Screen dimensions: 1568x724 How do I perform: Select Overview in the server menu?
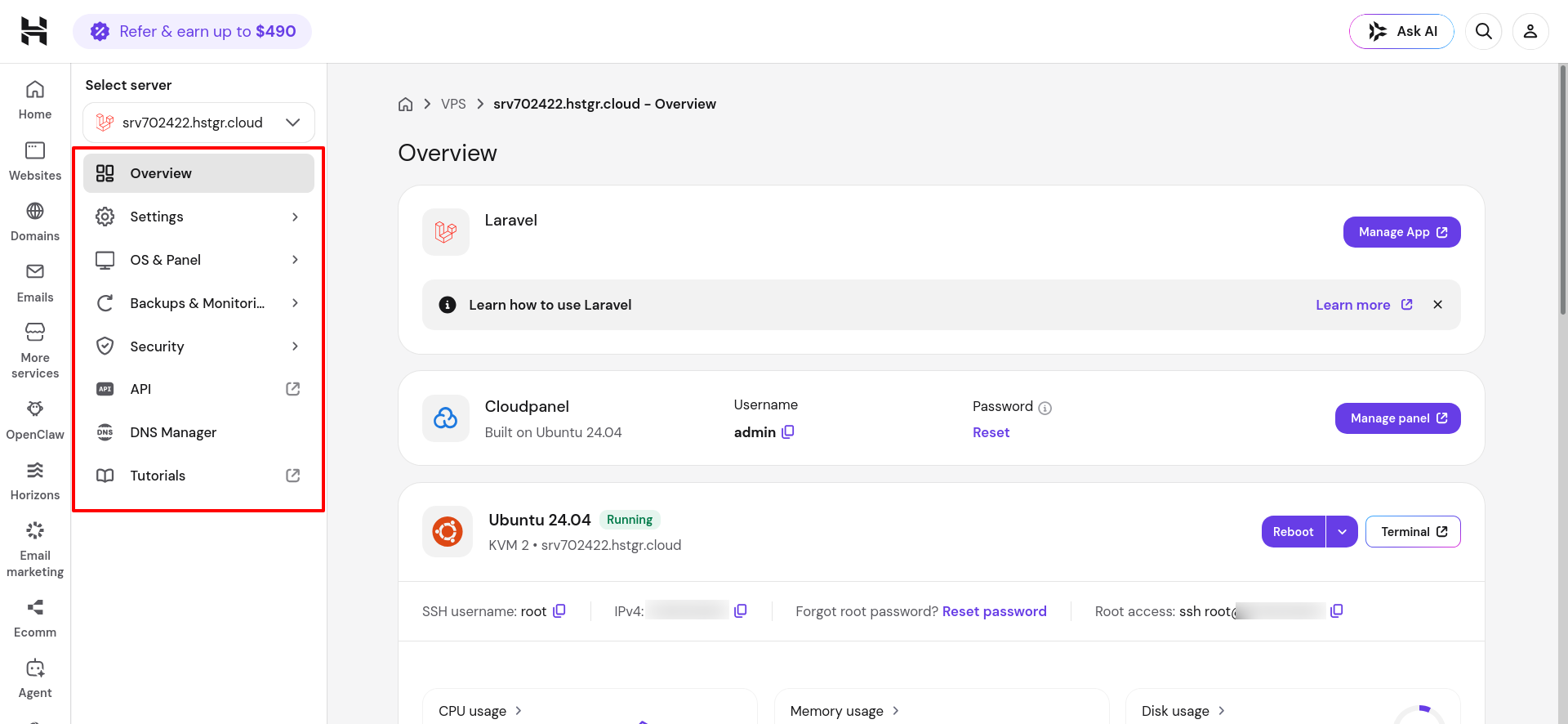click(x=198, y=173)
